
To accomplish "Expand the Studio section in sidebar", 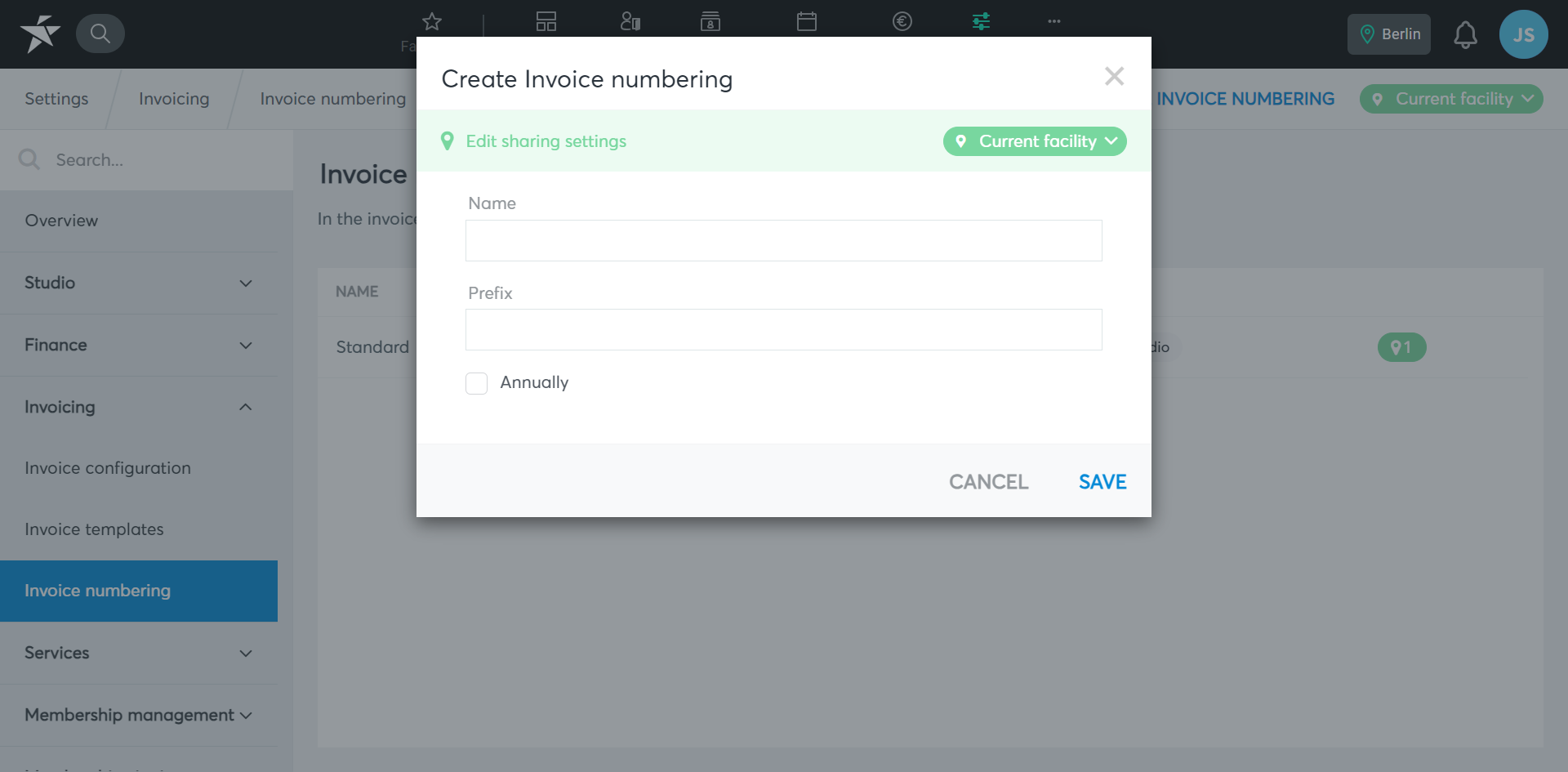I will point(139,283).
